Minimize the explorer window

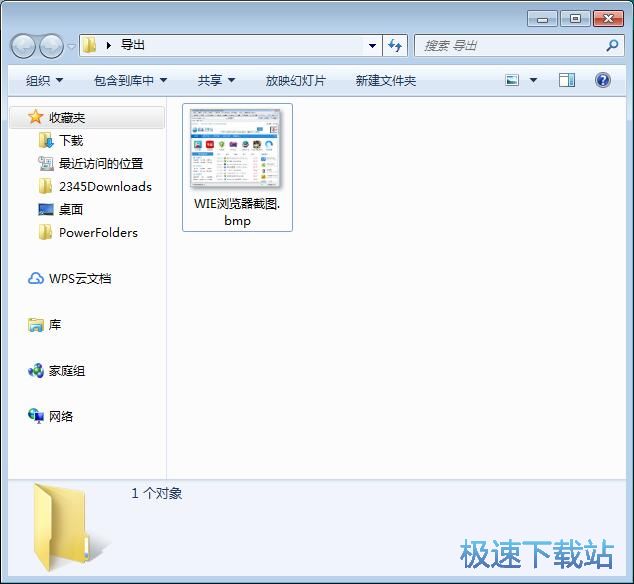click(x=542, y=19)
